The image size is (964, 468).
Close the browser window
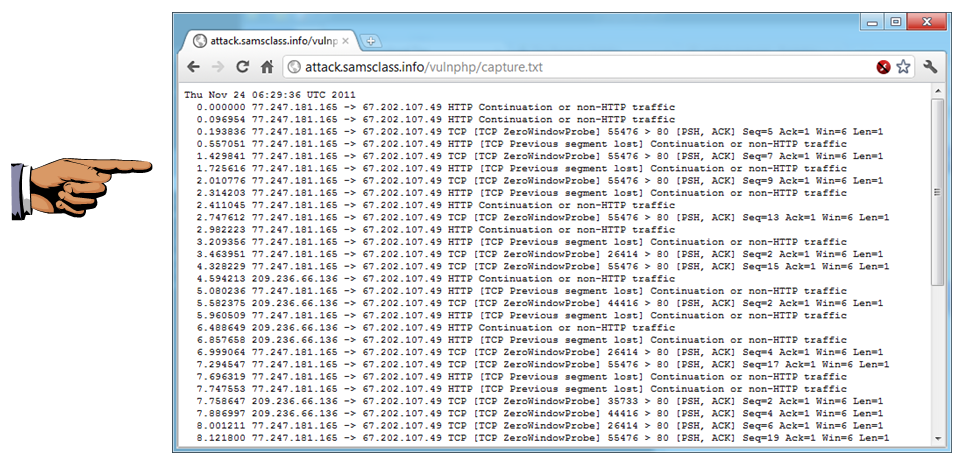coord(926,22)
